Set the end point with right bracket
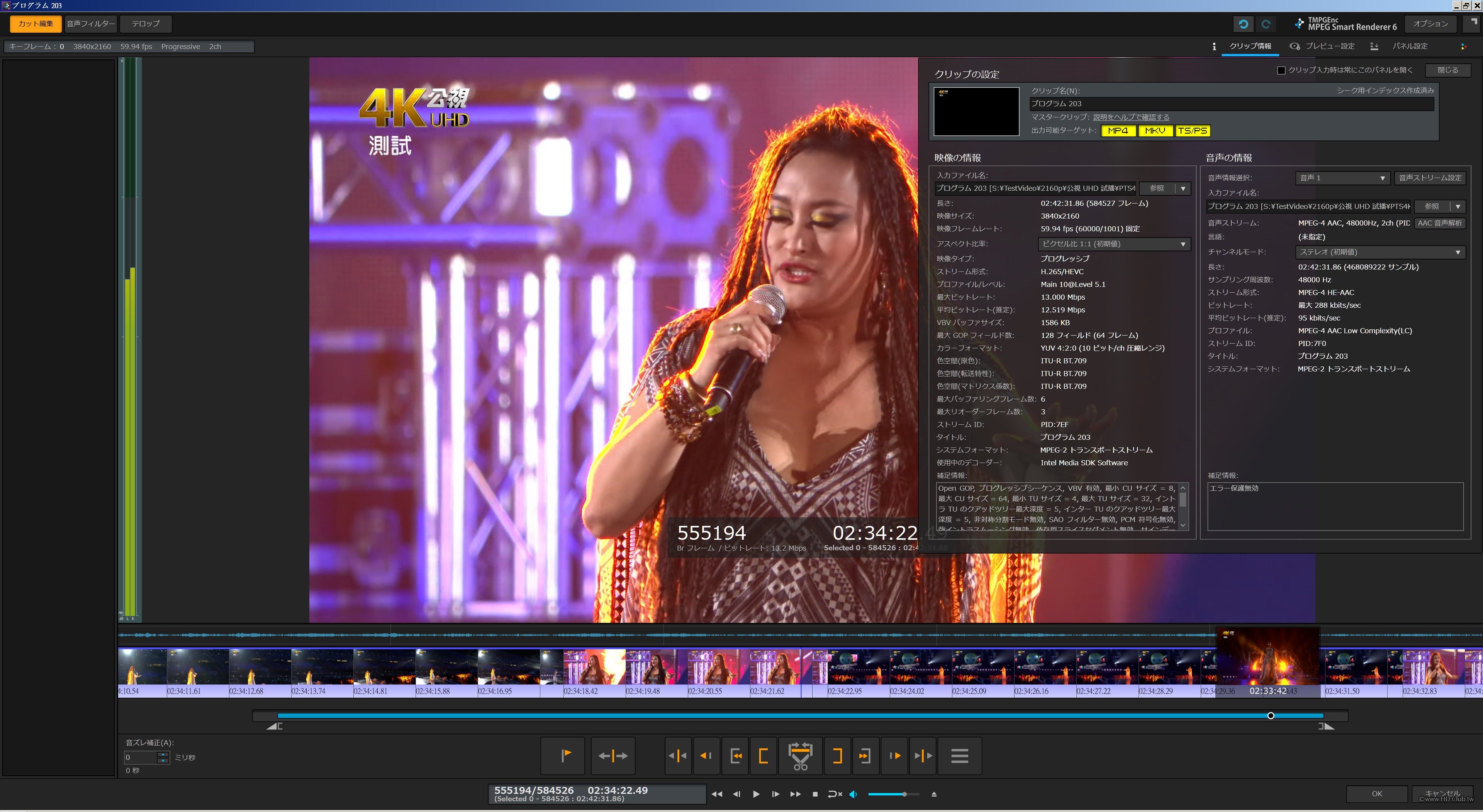 (x=837, y=756)
